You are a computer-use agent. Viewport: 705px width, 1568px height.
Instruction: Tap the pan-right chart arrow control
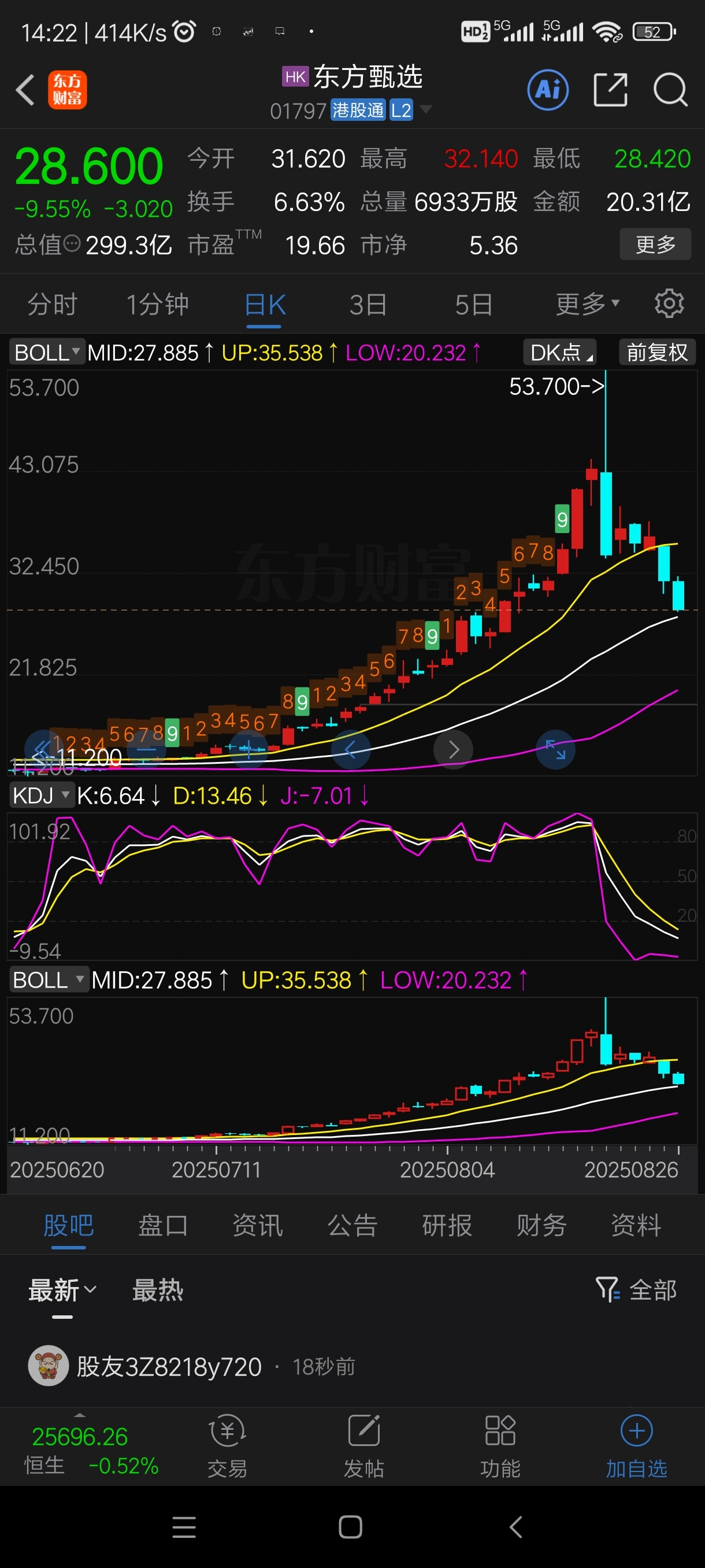click(453, 749)
